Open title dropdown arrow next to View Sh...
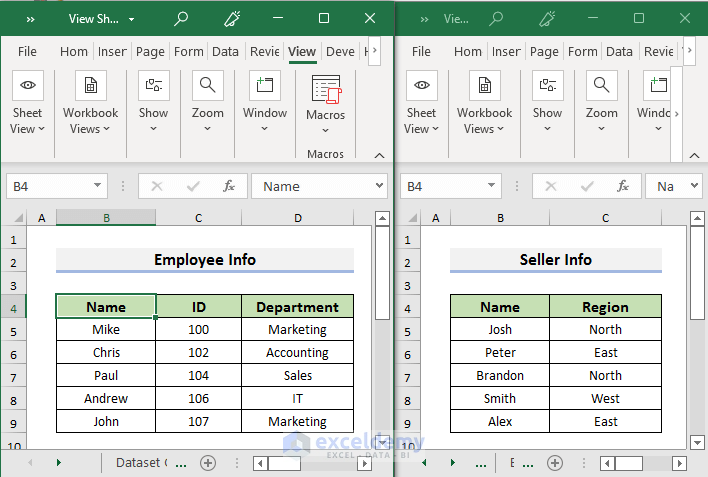Viewport: 708px width, 477px height. [x=131, y=19]
